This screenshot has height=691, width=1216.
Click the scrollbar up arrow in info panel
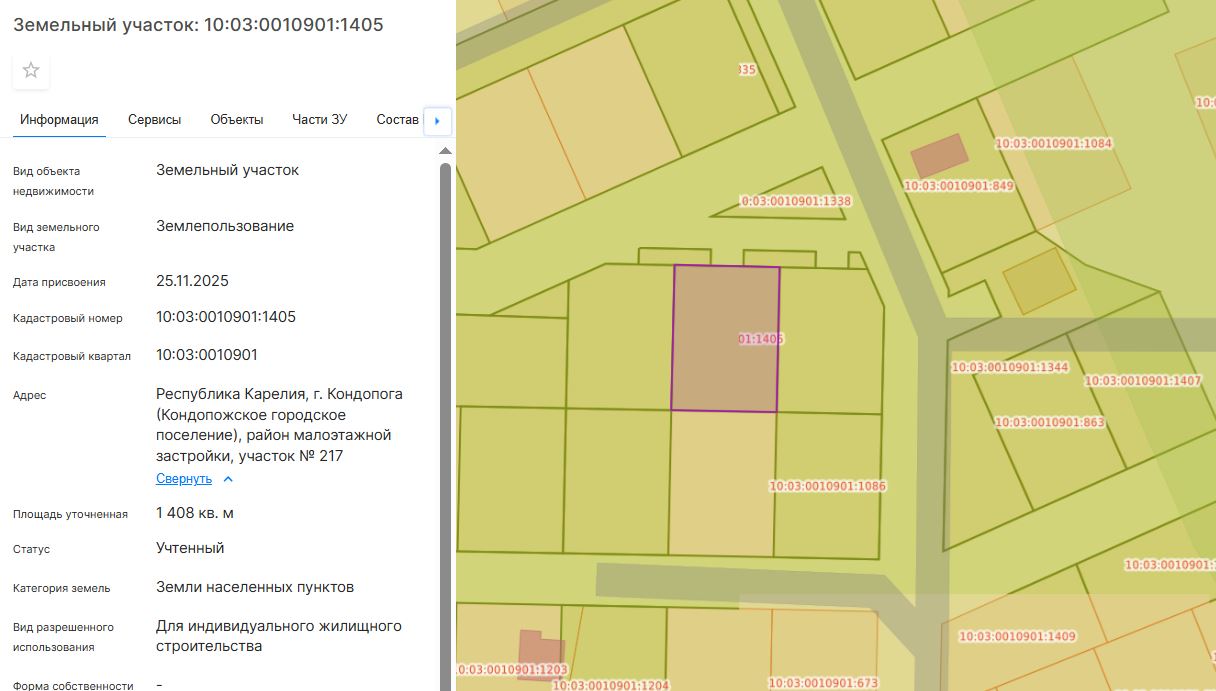pyautogui.click(x=445, y=151)
